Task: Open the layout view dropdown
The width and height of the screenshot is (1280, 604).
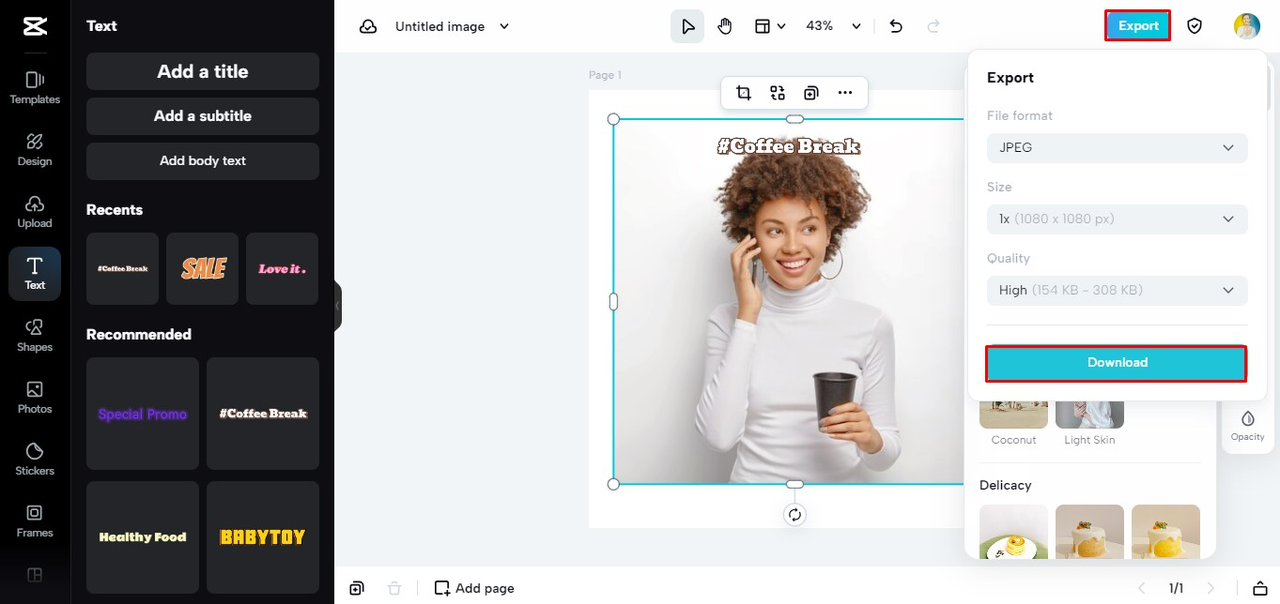Action: pyautogui.click(x=769, y=27)
